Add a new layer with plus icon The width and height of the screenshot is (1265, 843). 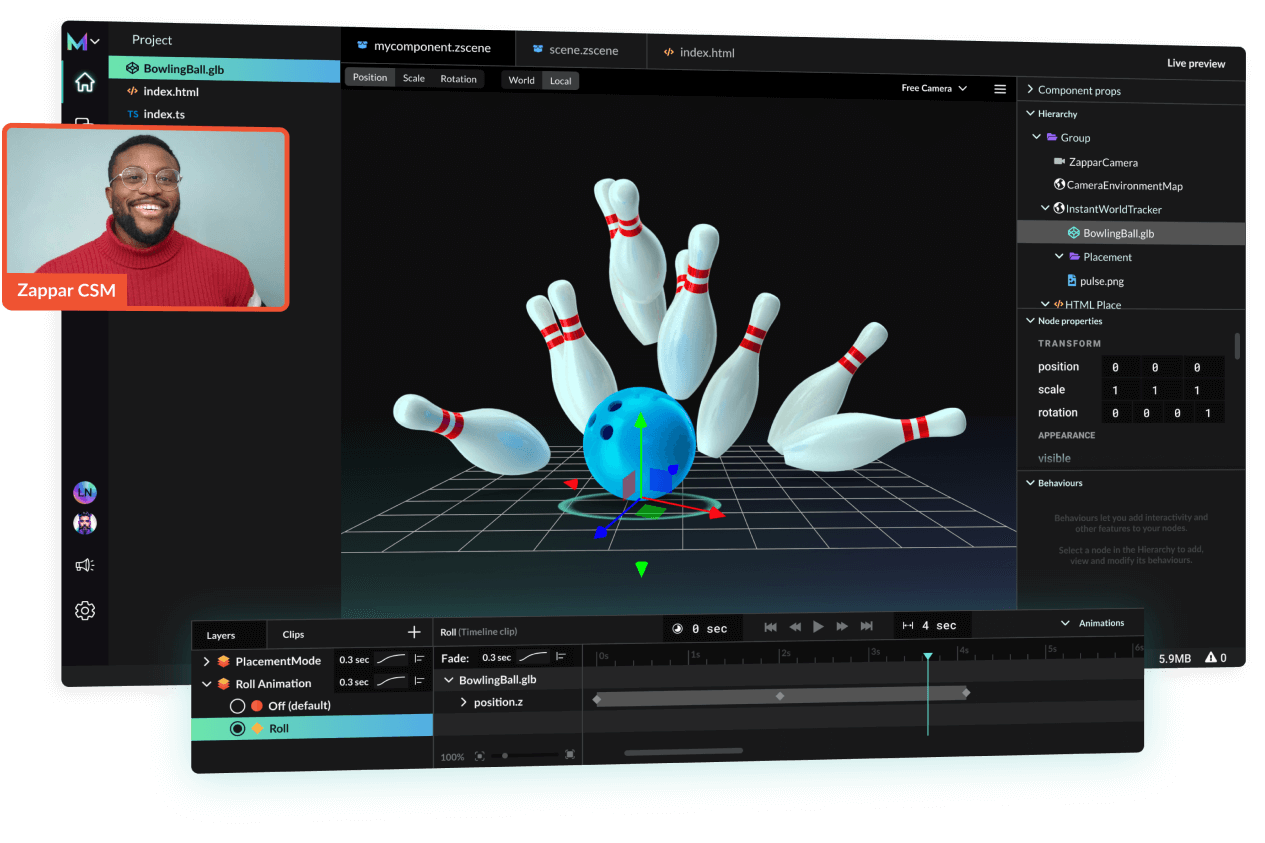pos(414,632)
